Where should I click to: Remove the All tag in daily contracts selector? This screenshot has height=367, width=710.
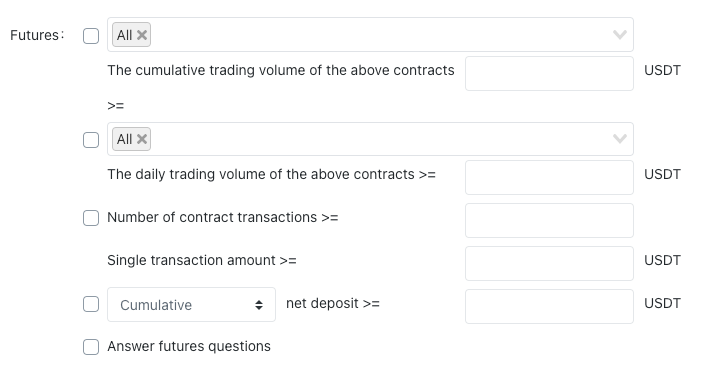(142, 139)
